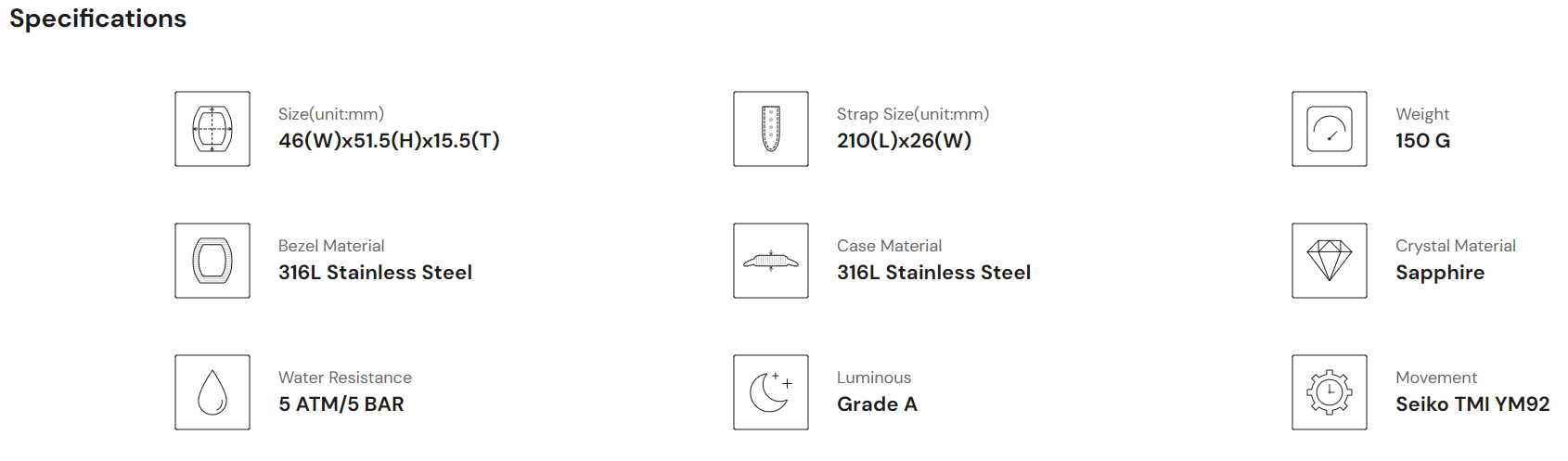Click the Case Material label
1568x461 pixels.
tap(889, 246)
